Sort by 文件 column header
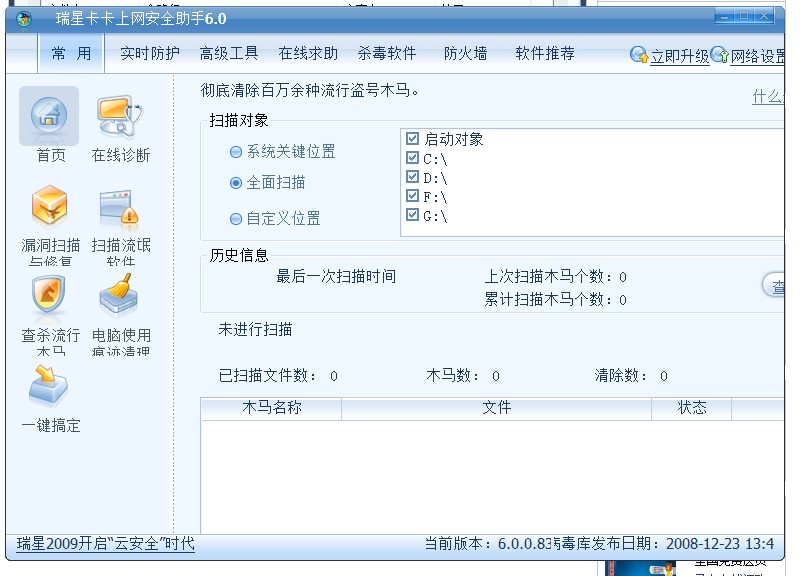This screenshot has height=576, width=806. [x=497, y=408]
